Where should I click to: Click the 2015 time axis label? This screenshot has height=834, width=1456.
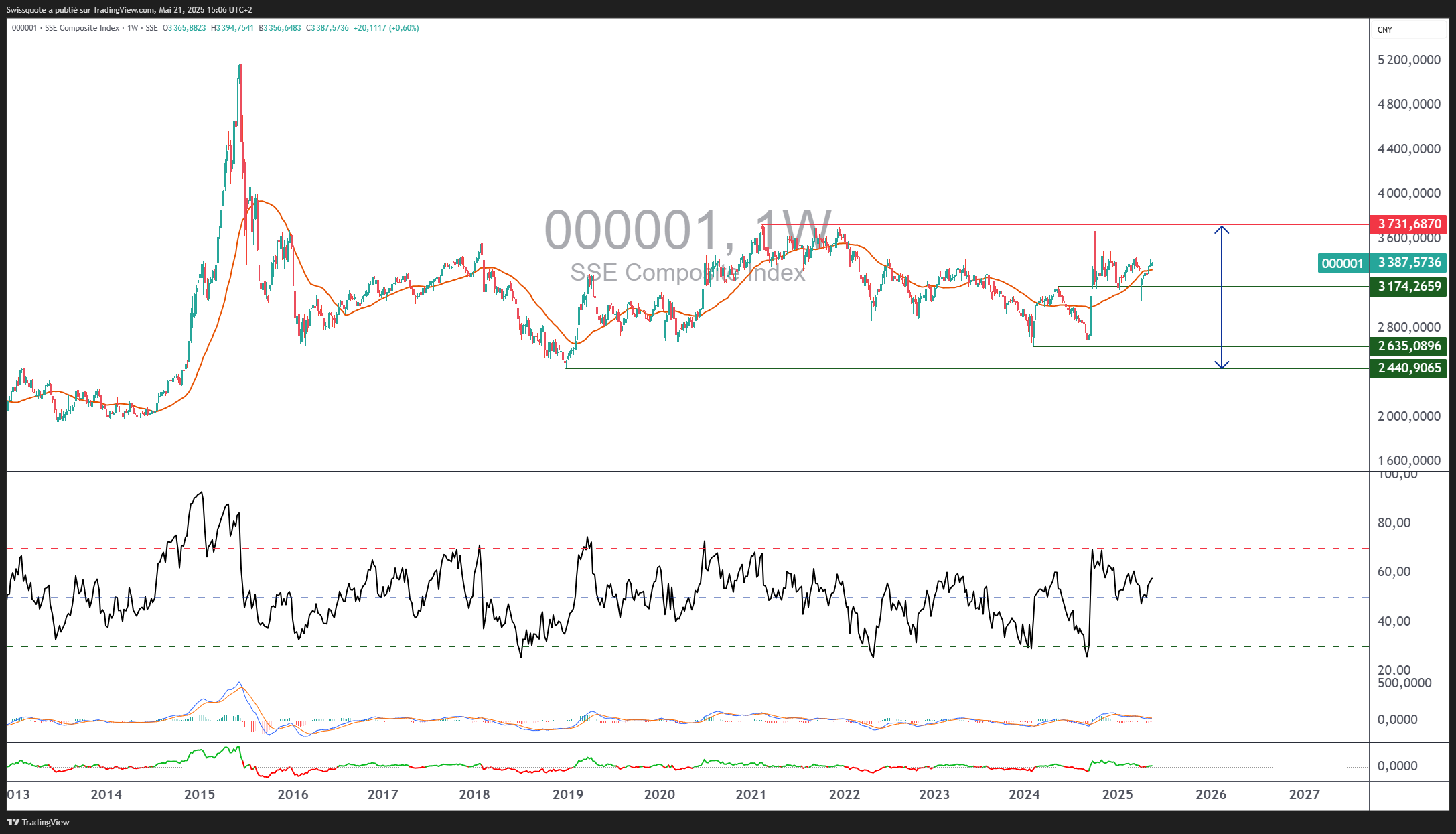[200, 794]
